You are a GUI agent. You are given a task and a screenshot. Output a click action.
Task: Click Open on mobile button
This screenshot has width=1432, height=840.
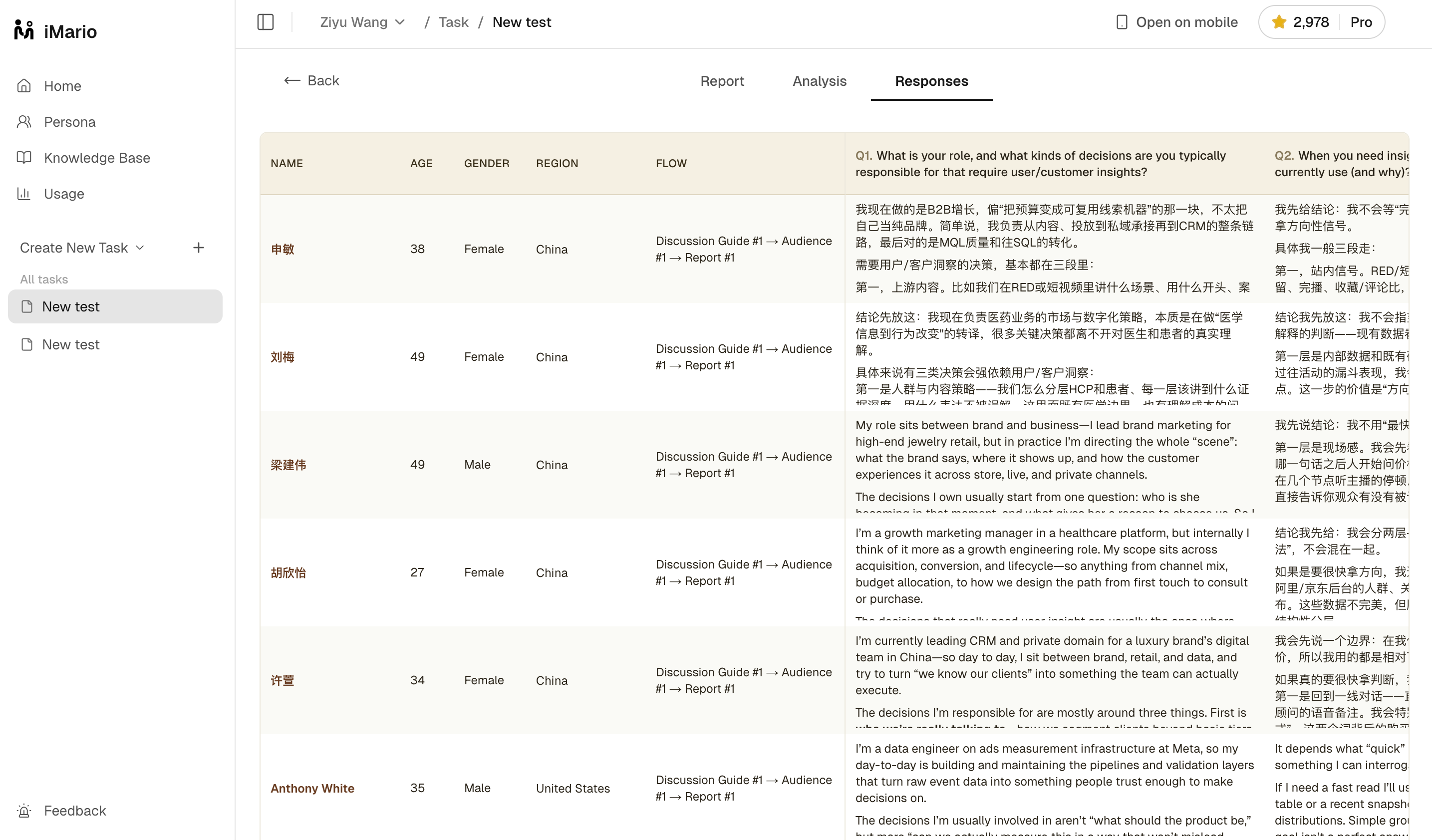pyautogui.click(x=1176, y=22)
